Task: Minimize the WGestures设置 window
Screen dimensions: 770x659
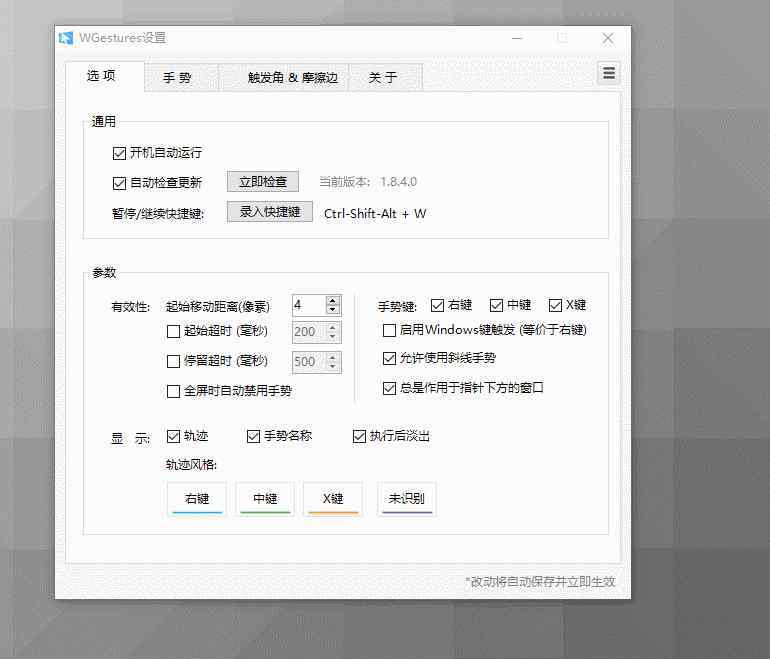Action: [517, 38]
